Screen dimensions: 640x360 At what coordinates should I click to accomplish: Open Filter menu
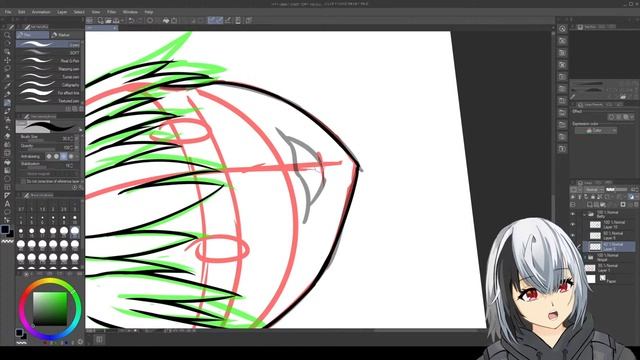click(111, 12)
